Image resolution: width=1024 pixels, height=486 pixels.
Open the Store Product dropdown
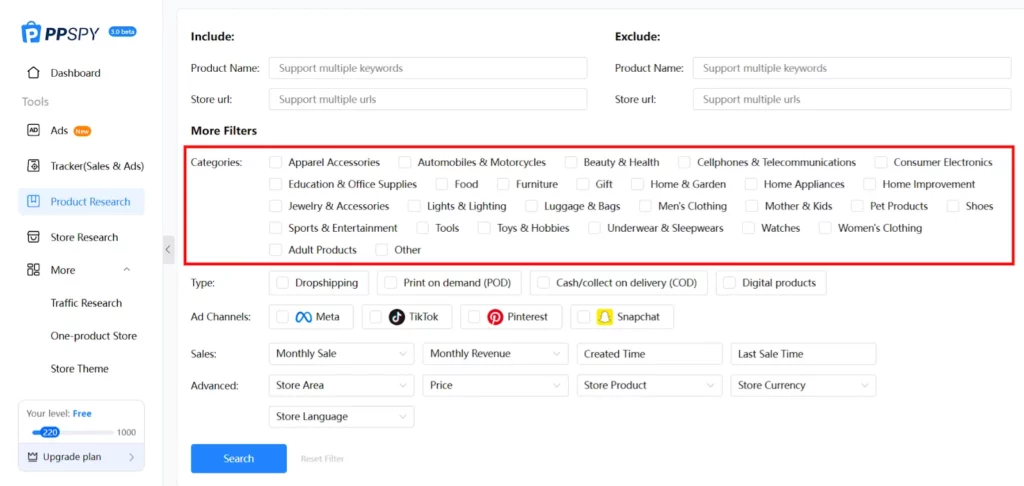click(x=650, y=385)
